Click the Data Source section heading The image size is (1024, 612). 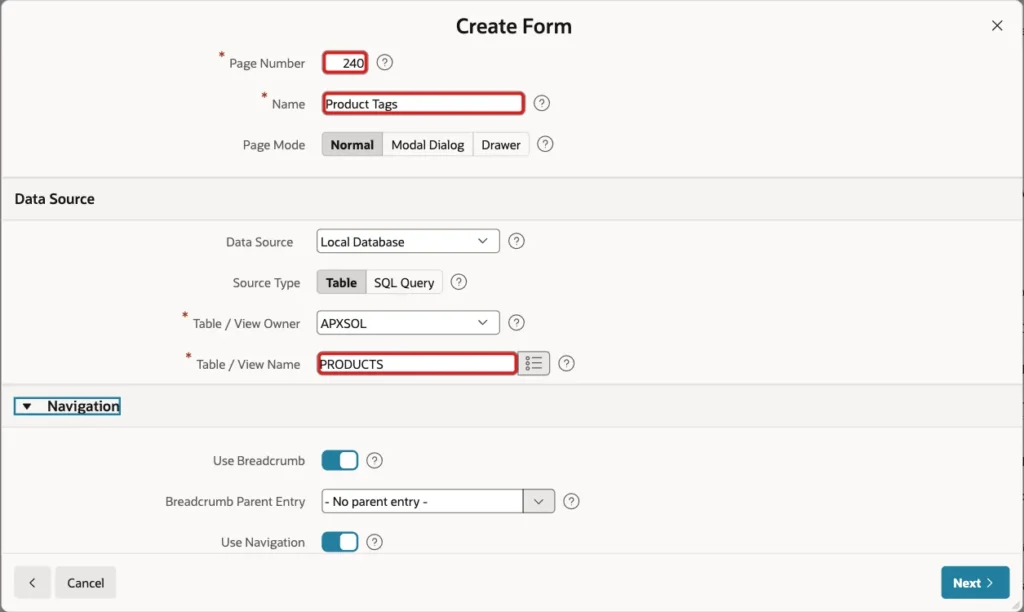click(55, 199)
